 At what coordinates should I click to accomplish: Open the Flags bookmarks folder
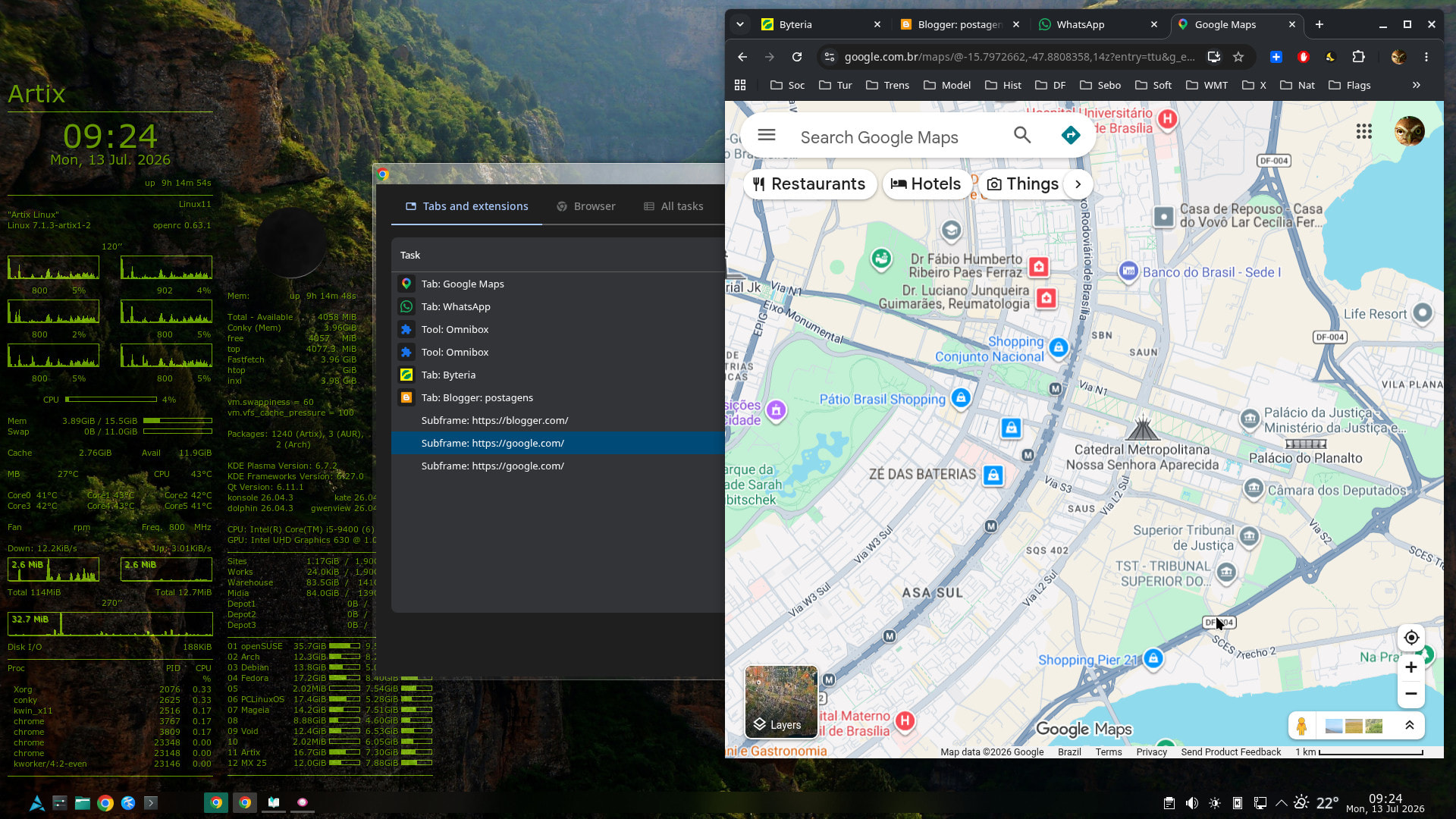click(1350, 85)
